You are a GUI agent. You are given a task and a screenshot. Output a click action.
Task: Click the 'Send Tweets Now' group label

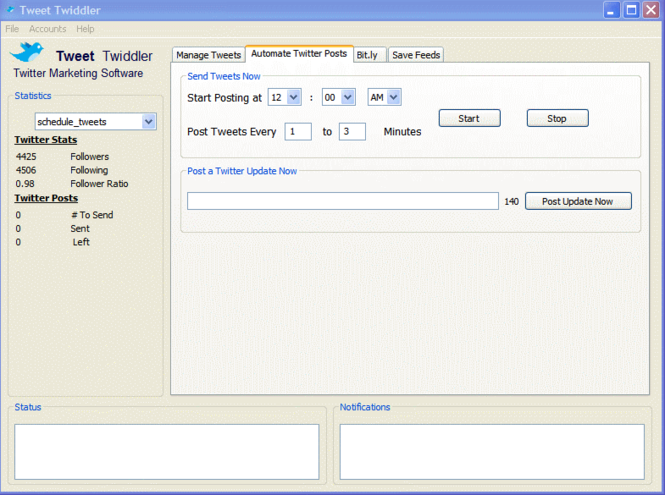[x=224, y=76]
